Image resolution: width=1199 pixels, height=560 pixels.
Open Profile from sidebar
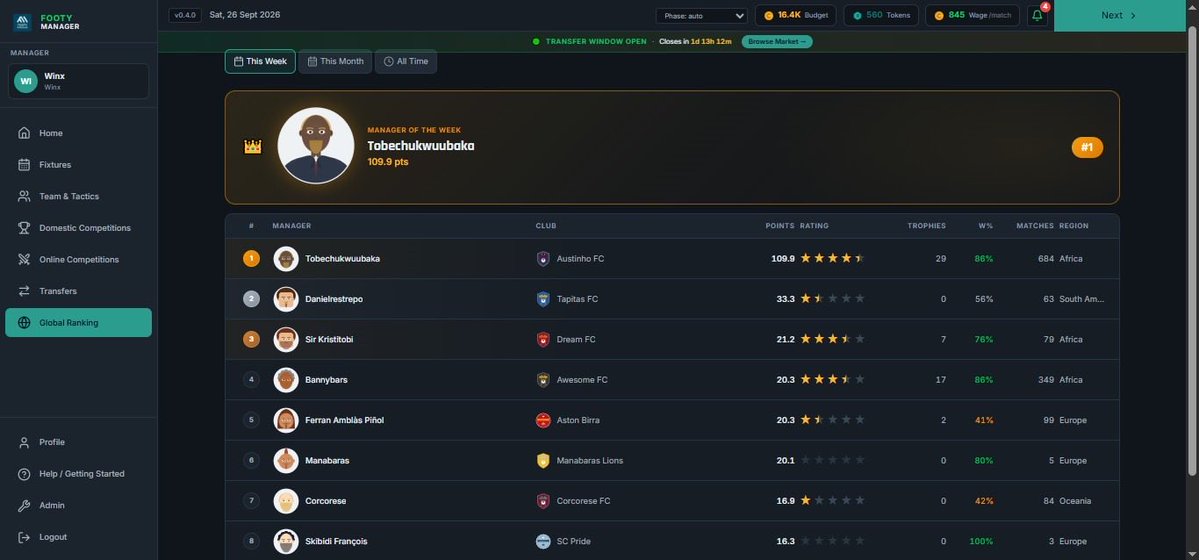click(x=78, y=442)
